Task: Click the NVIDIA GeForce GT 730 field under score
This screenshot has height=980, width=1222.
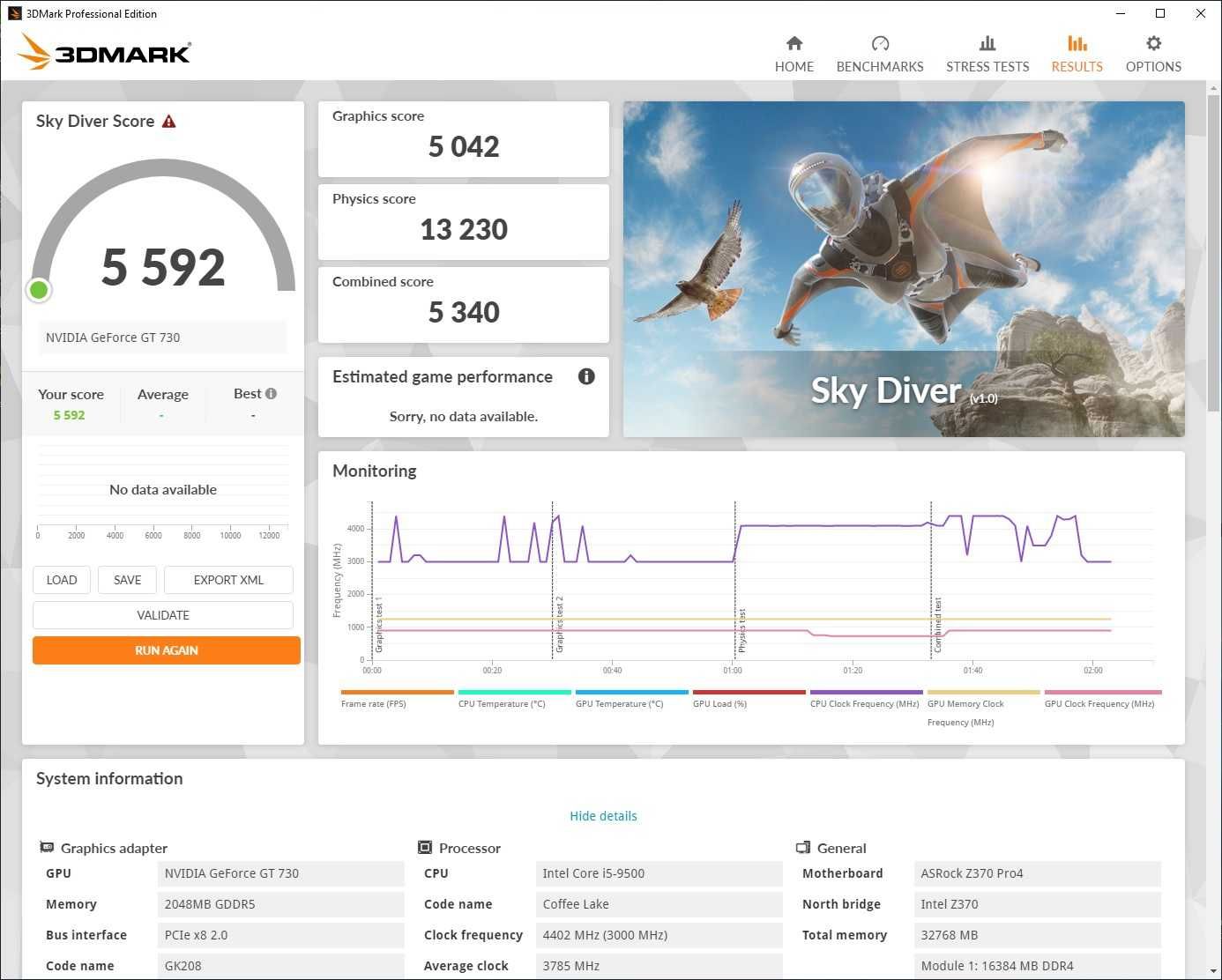Action: 163,338
